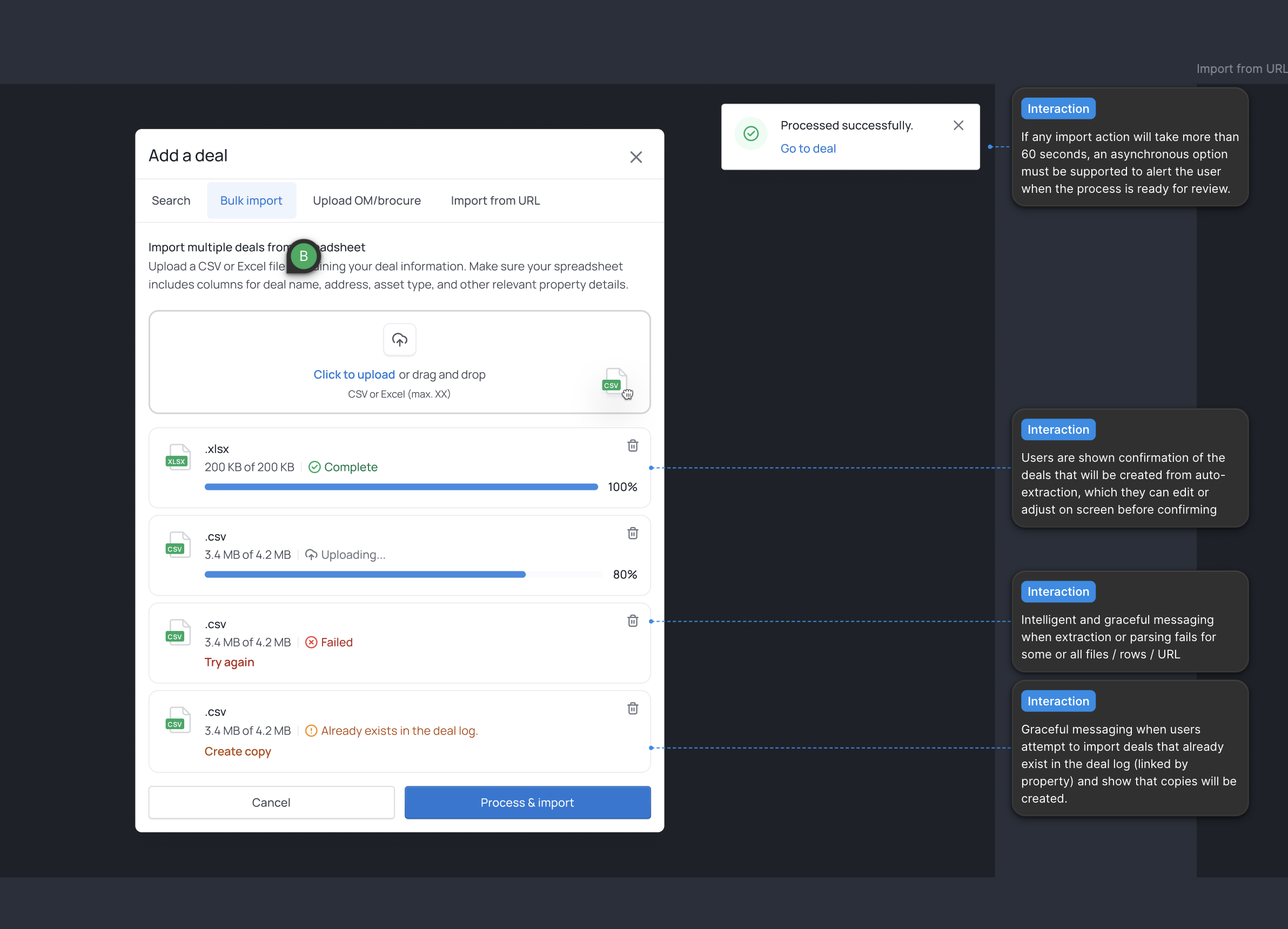
Task: Click the 100% progress bar for .xlsx
Action: pyautogui.click(x=401, y=487)
